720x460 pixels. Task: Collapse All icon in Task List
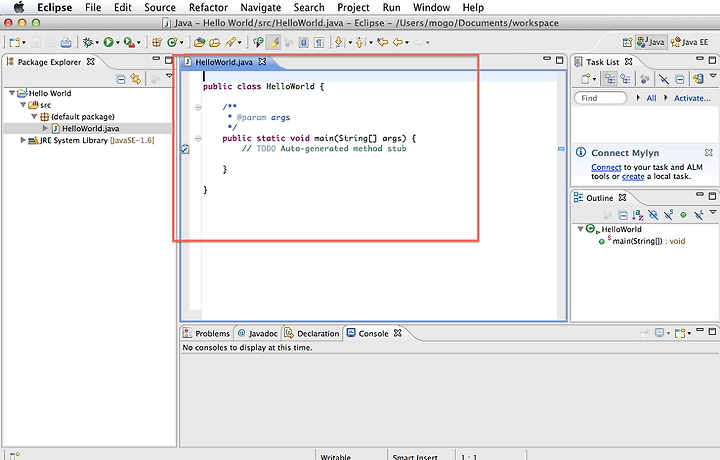pos(680,79)
